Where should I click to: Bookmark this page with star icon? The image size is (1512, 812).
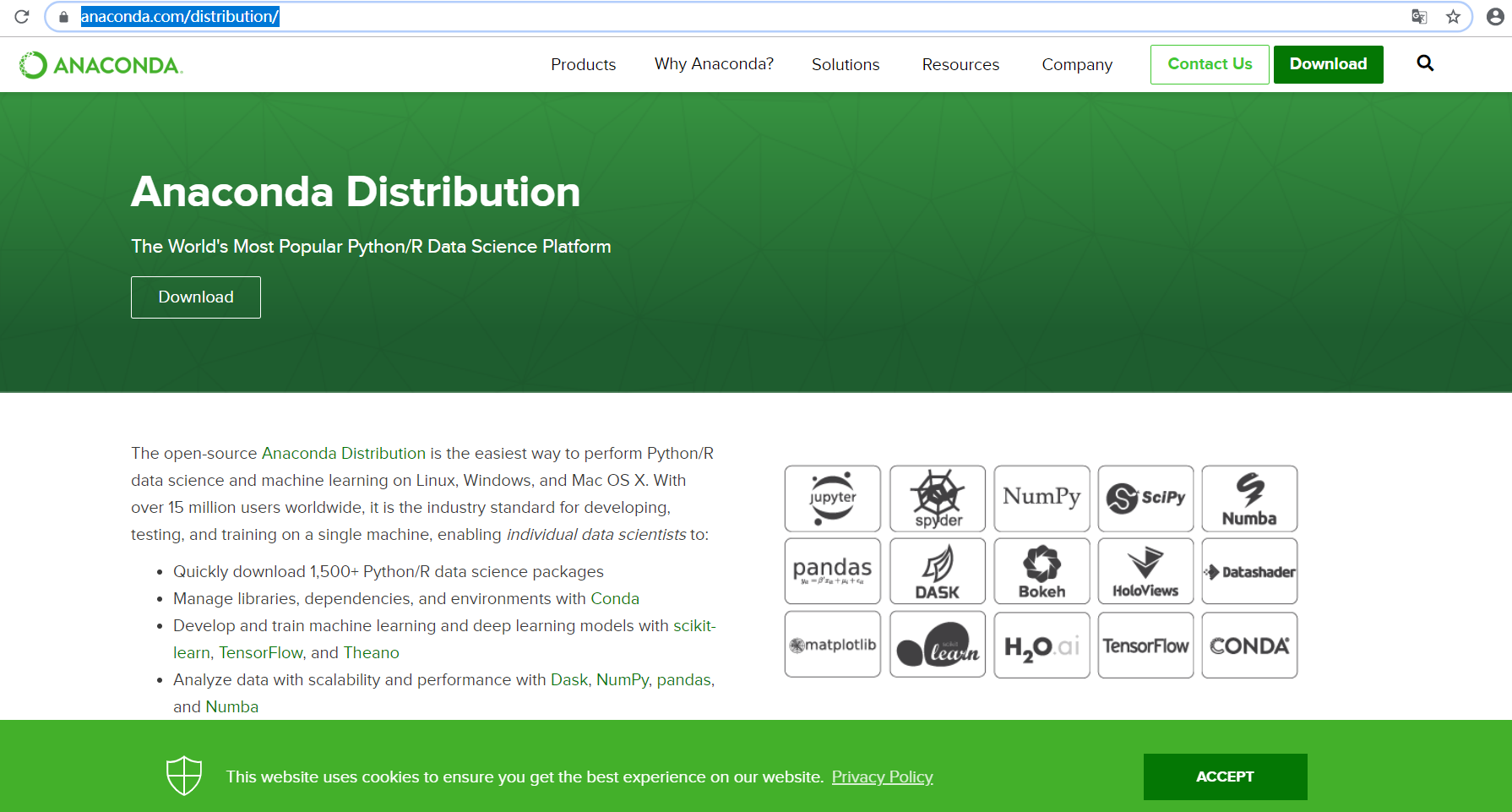pyautogui.click(x=1453, y=17)
